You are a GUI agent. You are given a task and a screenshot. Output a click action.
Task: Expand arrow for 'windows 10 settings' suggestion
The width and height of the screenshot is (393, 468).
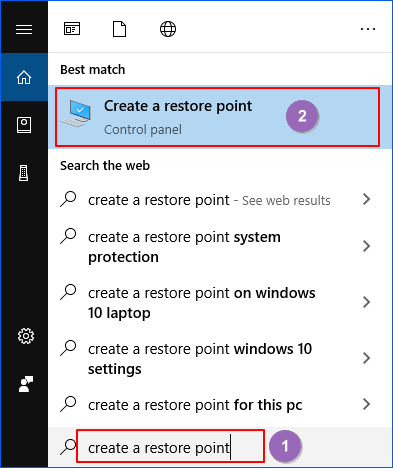367,358
